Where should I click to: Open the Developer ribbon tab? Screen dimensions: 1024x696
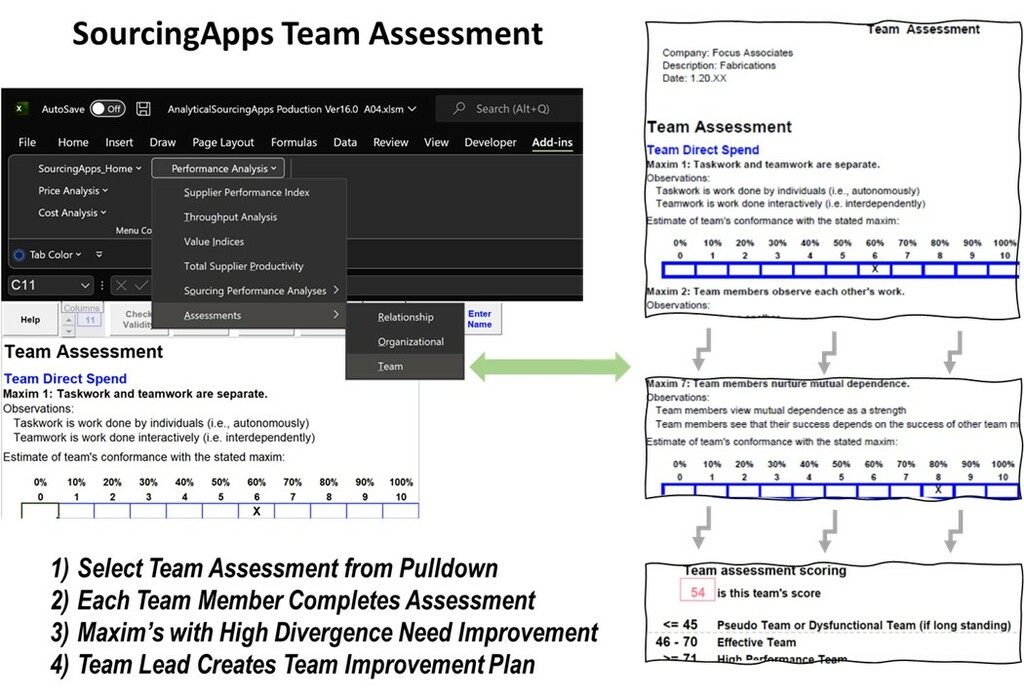[490, 142]
